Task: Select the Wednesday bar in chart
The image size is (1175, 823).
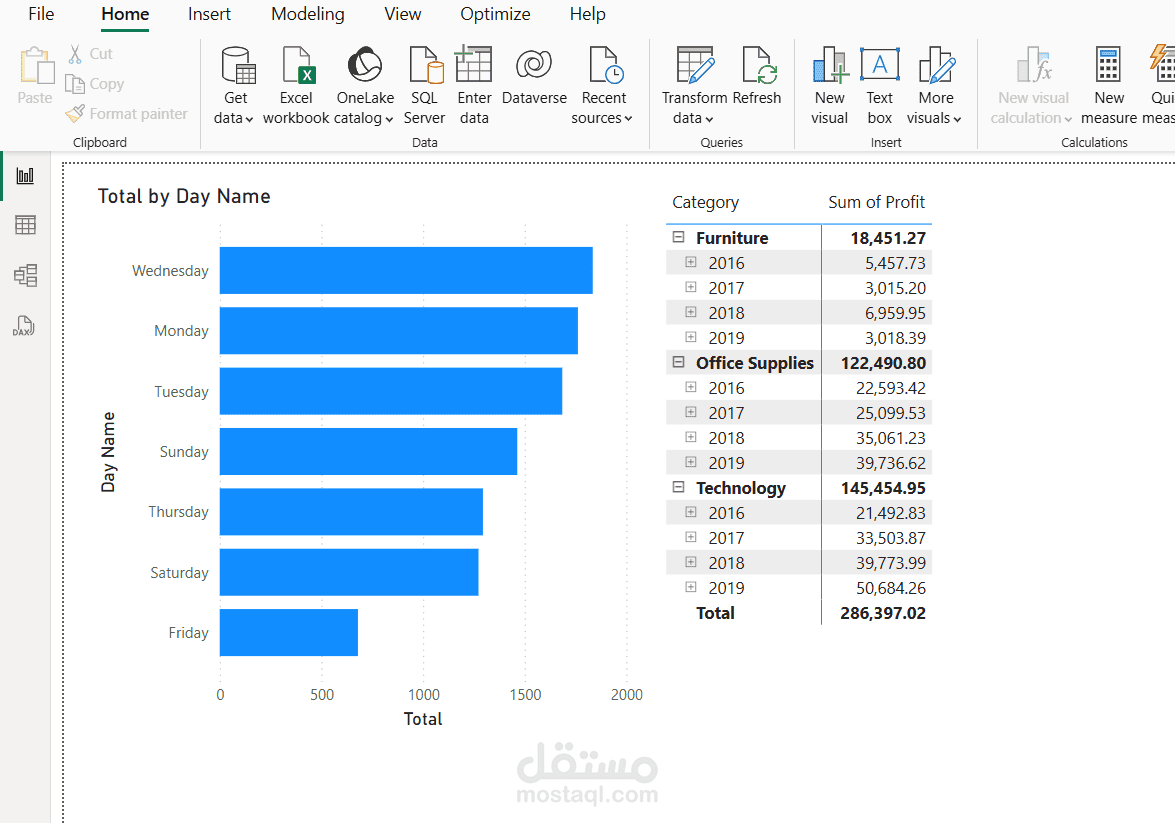Action: point(406,271)
